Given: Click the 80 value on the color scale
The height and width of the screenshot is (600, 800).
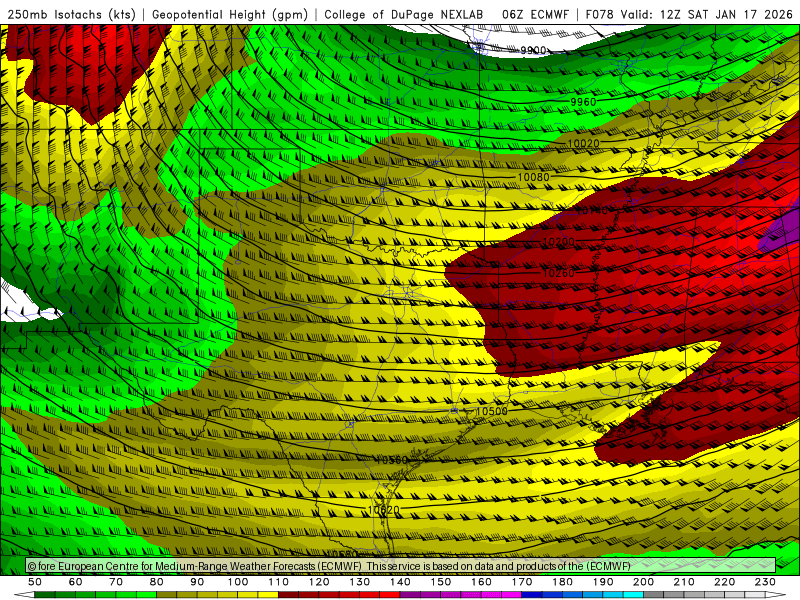Looking at the screenshot, I should [x=157, y=582].
